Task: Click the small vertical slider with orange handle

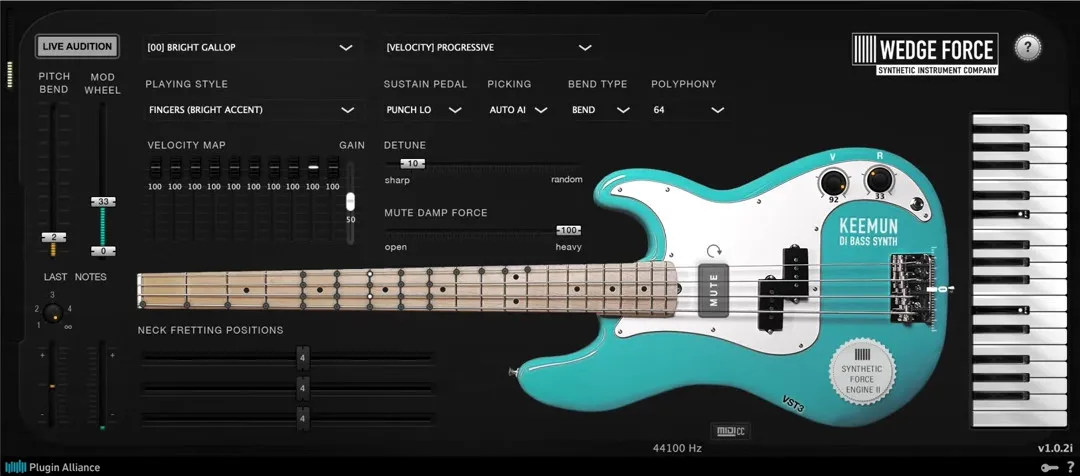Action: (x=52, y=386)
